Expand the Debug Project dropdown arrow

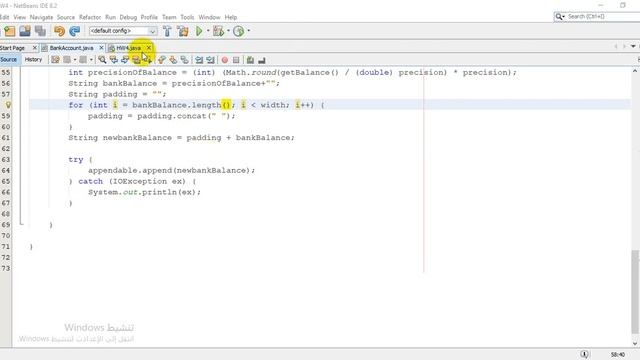pos(228,31)
